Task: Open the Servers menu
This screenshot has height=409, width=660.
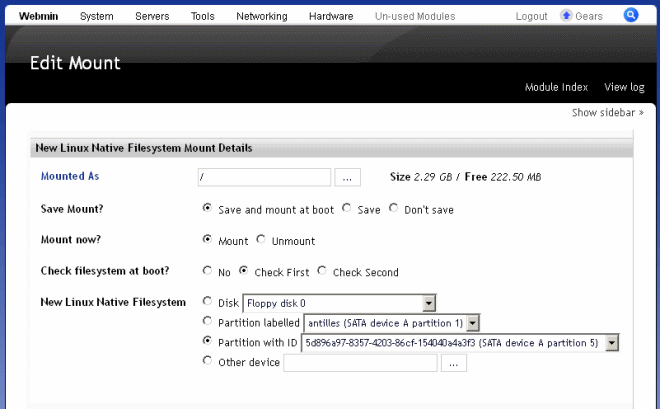Action: coord(152,16)
